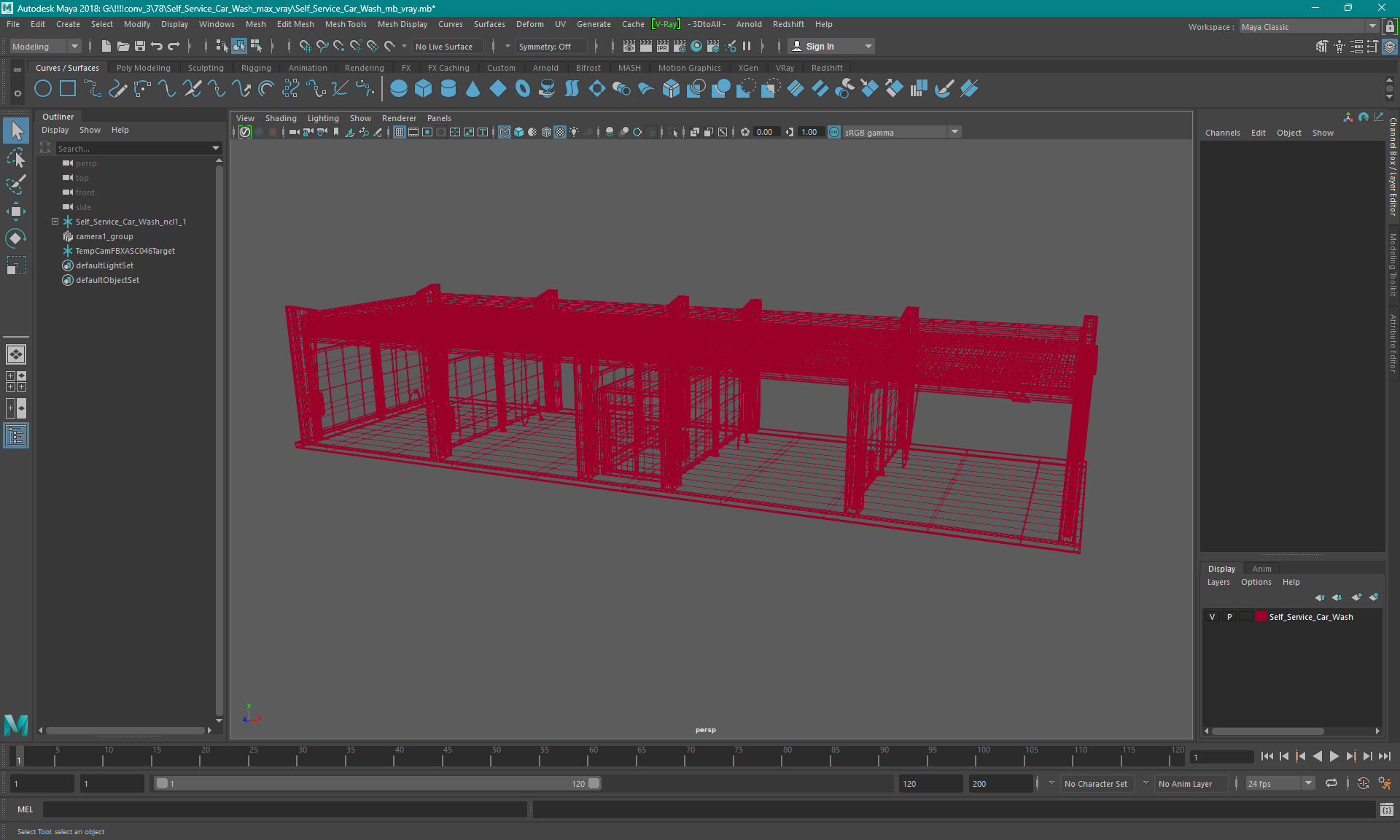Click sRGB gamma dropdown in viewport
Image resolution: width=1400 pixels, height=840 pixels.
(895, 131)
